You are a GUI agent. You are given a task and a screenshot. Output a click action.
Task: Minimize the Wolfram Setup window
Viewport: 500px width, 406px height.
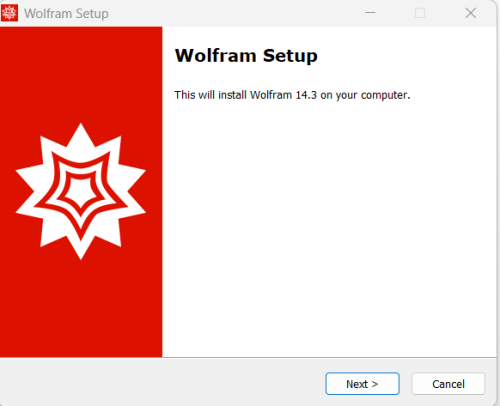coord(370,13)
